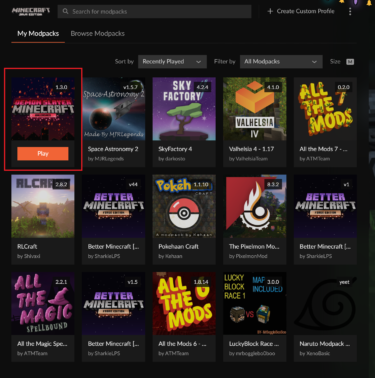
Task: Click Space Astronomy 2 title text
Action: (x=113, y=149)
